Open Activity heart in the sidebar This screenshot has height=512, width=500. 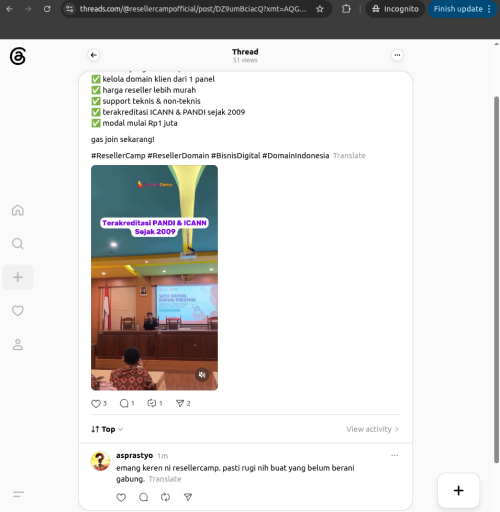(x=18, y=311)
